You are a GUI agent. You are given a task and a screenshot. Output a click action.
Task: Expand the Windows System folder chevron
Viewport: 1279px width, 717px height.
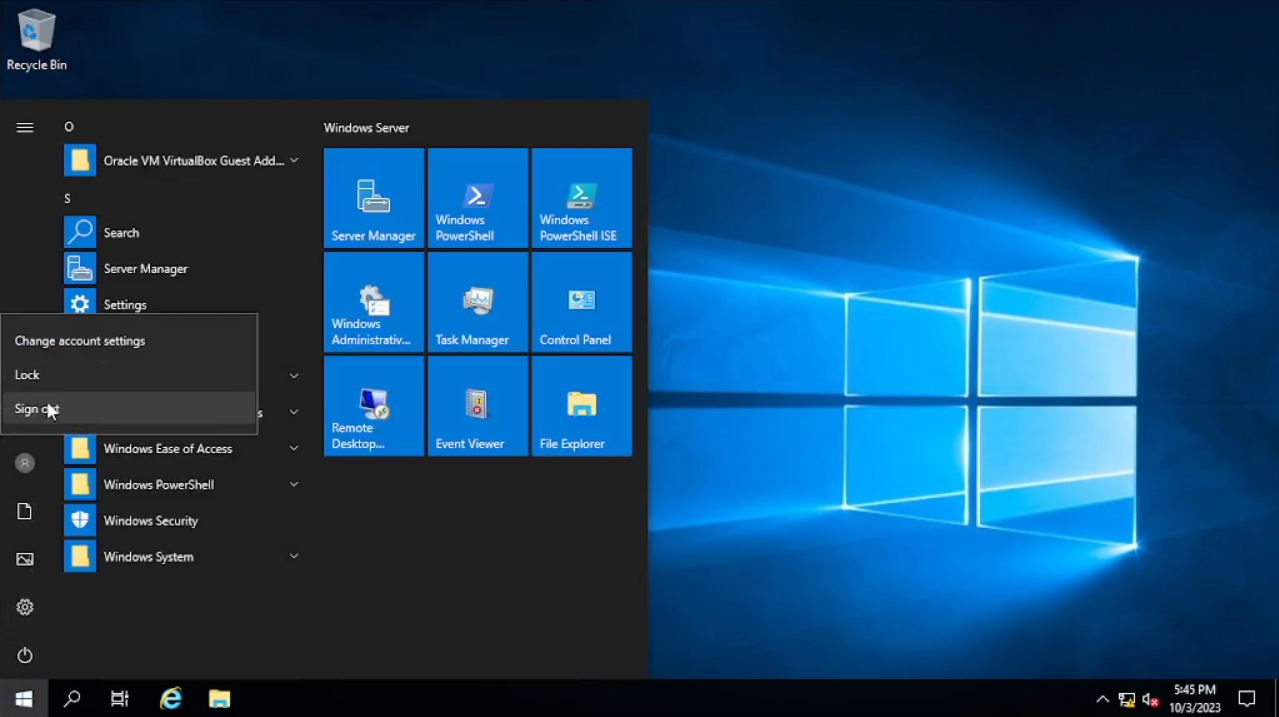[x=294, y=557]
